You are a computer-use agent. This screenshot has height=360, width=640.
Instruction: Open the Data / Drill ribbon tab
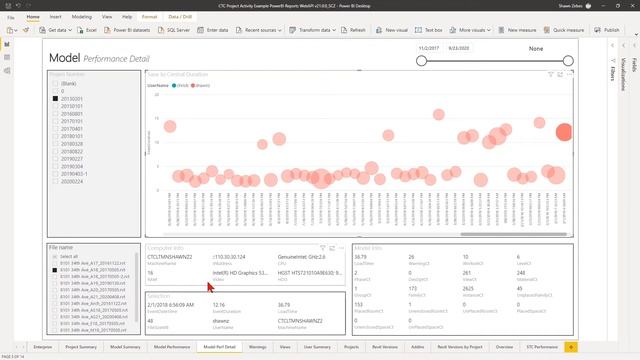click(180, 17)
